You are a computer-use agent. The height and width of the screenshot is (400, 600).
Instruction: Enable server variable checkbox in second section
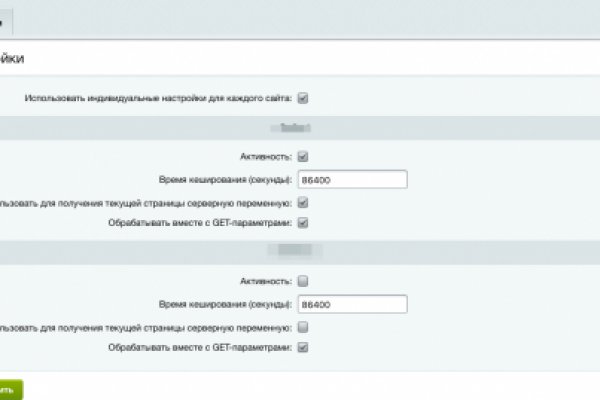tap(303, 327)
